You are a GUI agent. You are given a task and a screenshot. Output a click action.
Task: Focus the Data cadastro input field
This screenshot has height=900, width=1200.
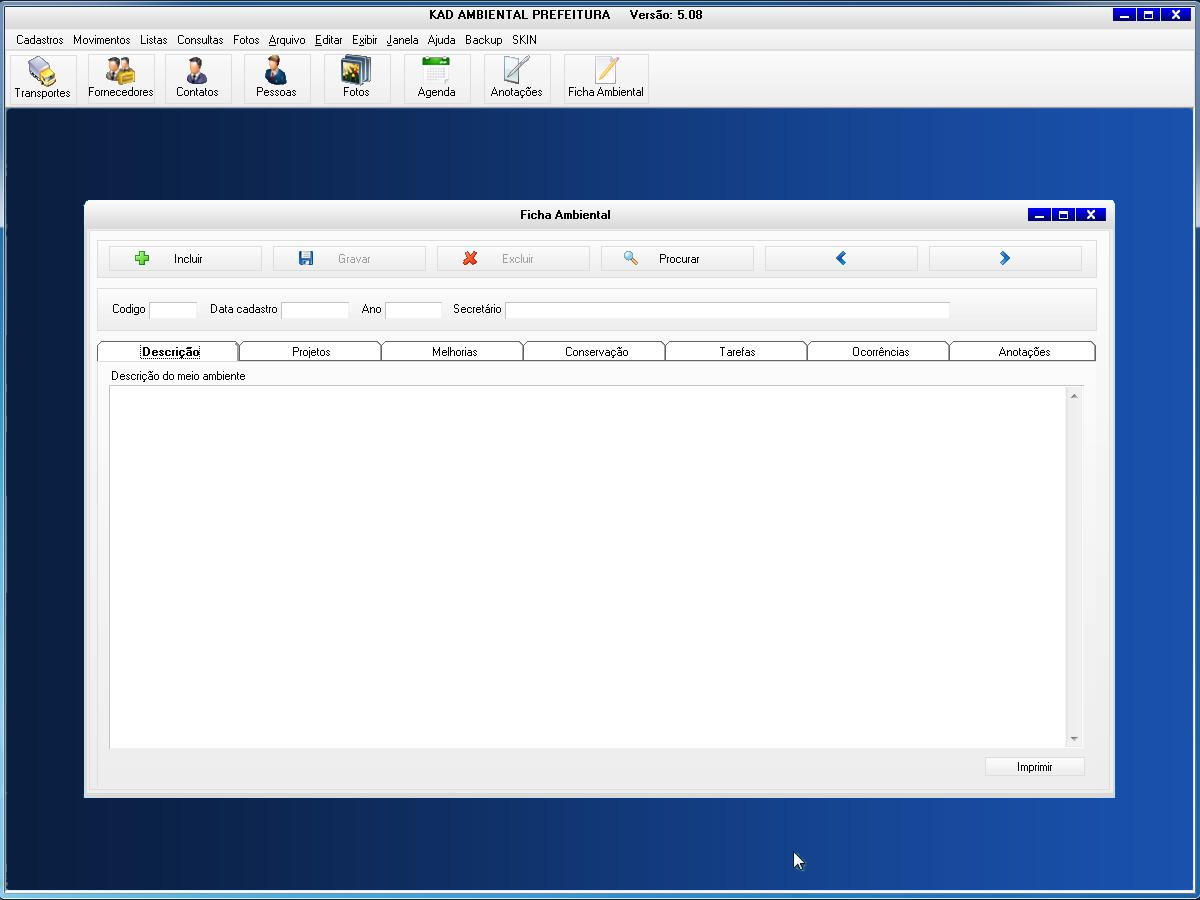click(315, 310)
